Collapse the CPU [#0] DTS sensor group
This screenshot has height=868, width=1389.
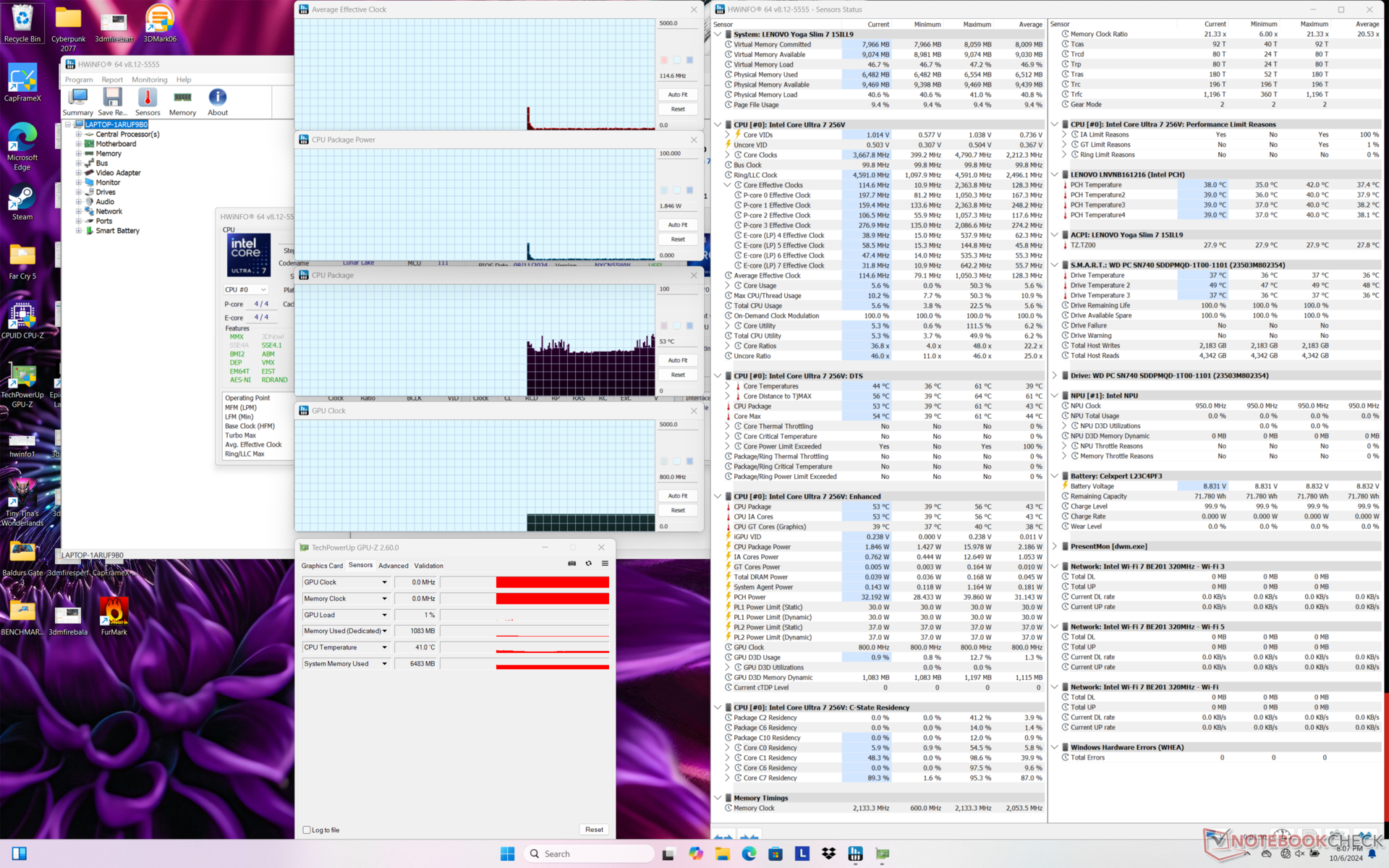click(718, 375)
